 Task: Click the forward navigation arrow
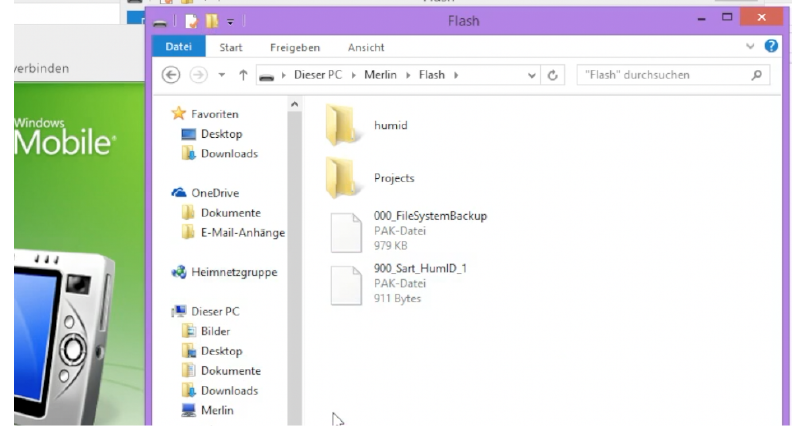click(x=198, y=75)
